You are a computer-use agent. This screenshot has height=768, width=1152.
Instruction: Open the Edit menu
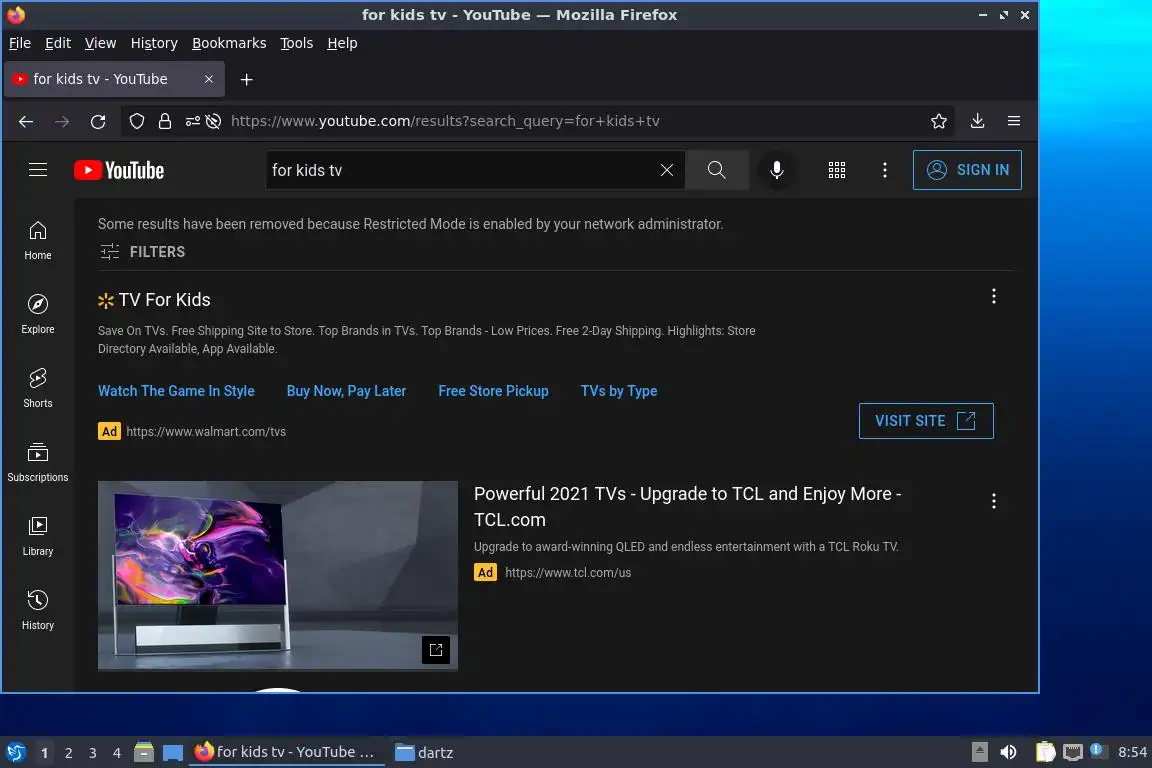57,43
